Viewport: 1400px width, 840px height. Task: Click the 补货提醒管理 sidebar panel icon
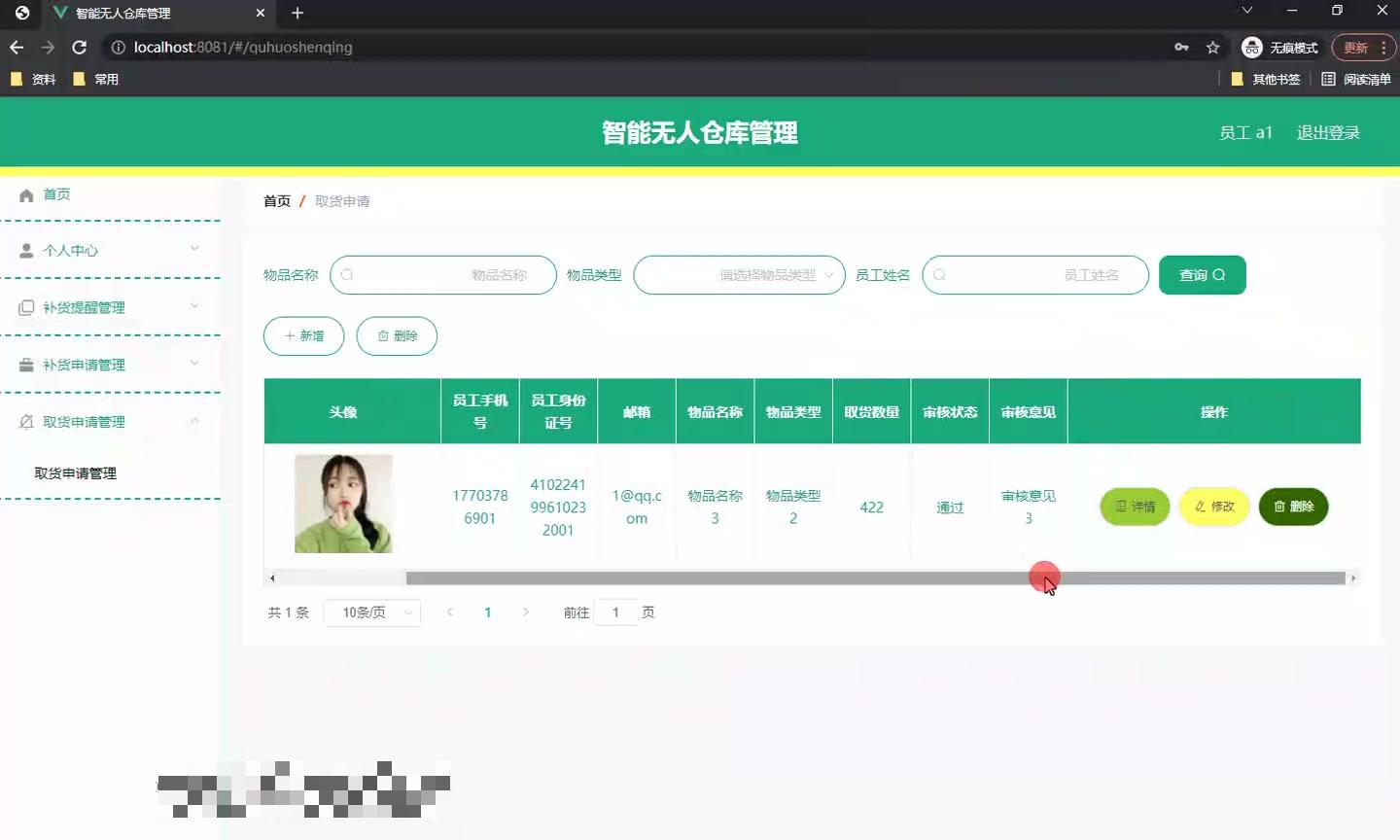(x=25, y=307)
